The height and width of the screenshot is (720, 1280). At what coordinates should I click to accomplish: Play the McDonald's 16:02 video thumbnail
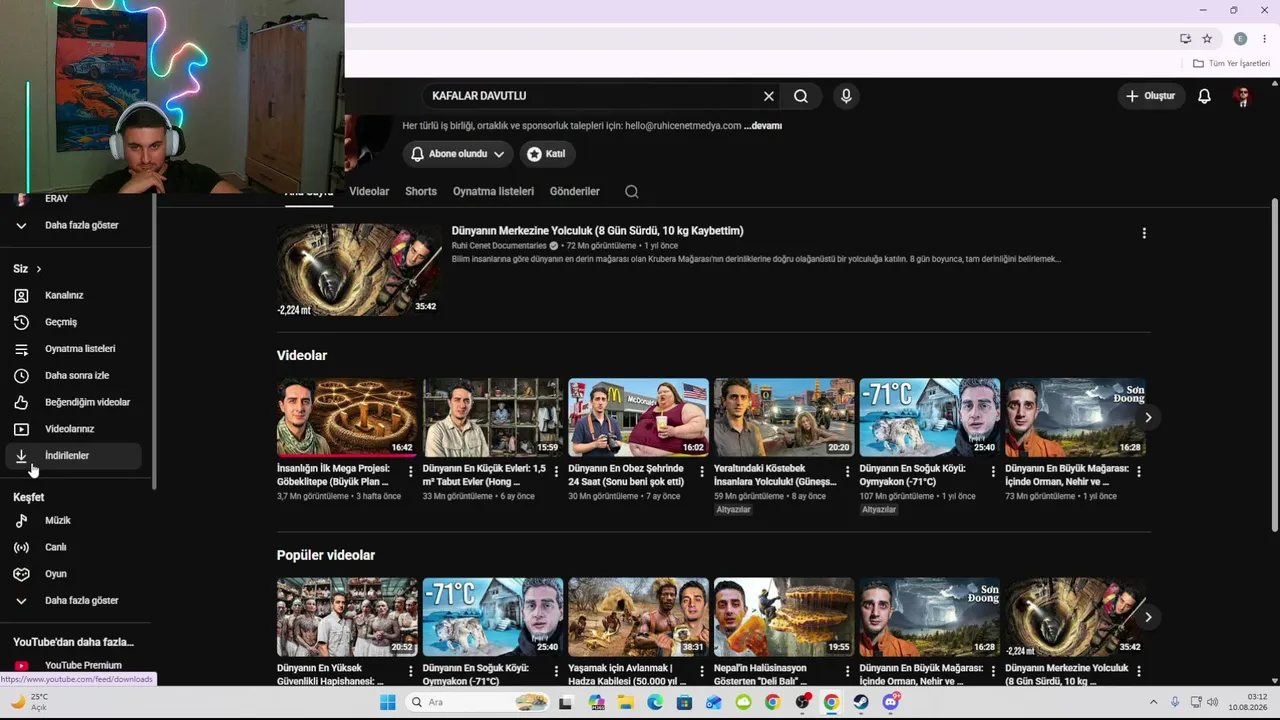click(638, 417)
